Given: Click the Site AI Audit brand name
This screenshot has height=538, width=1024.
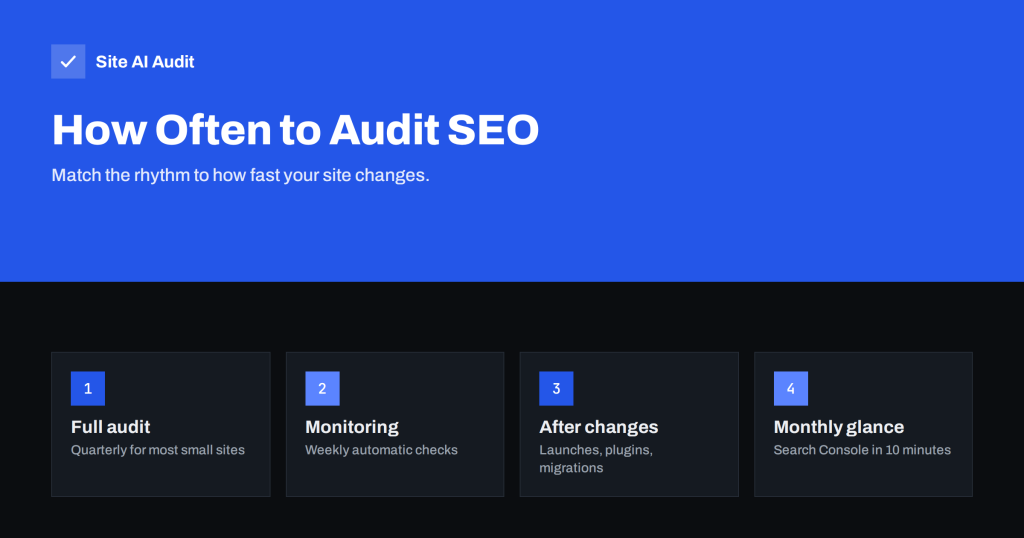Looking at the screenshot, I should (x=145, y=61).
